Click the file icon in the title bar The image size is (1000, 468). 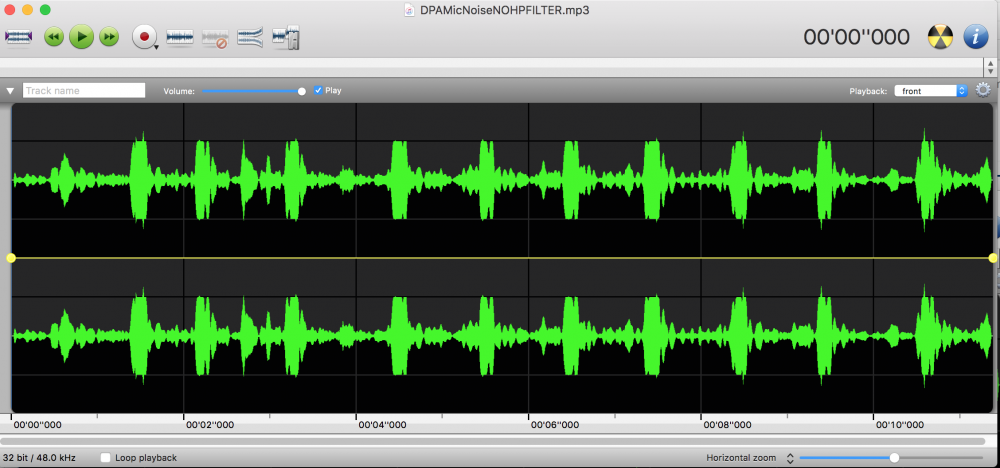(x=409, y=10)
